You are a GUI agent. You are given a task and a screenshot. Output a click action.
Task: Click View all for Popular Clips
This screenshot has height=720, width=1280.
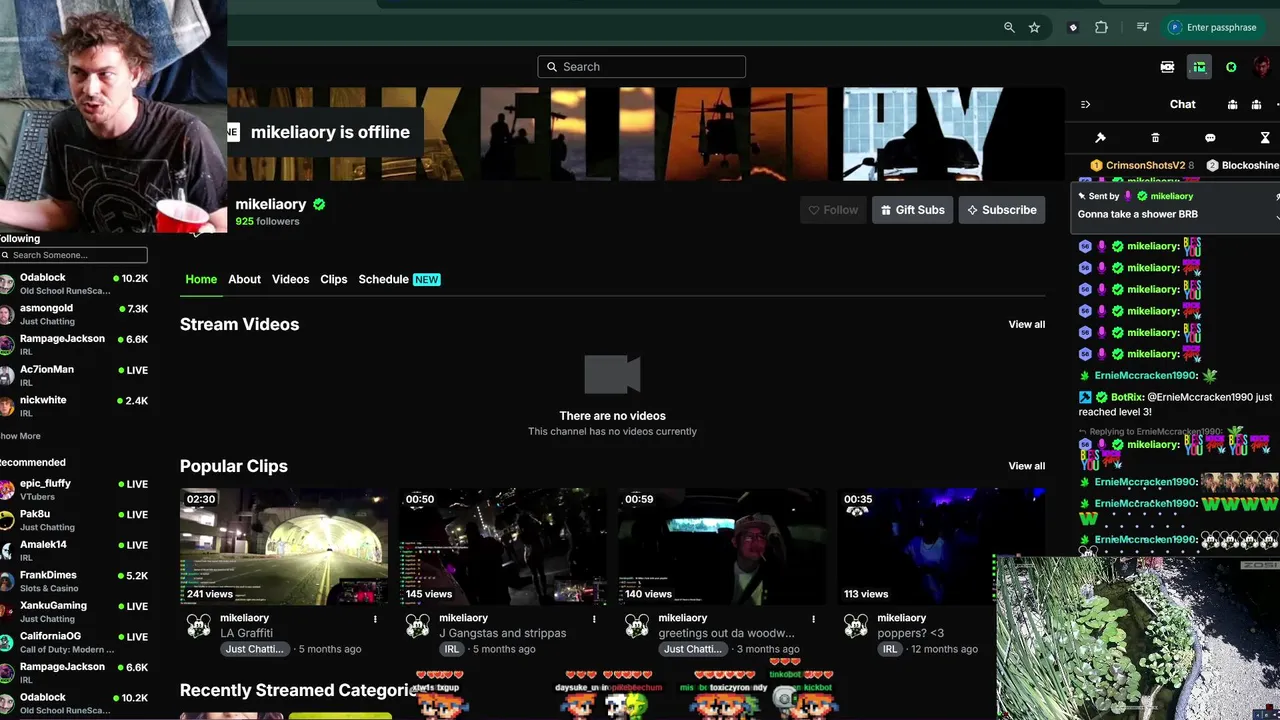pos(1026,466)
